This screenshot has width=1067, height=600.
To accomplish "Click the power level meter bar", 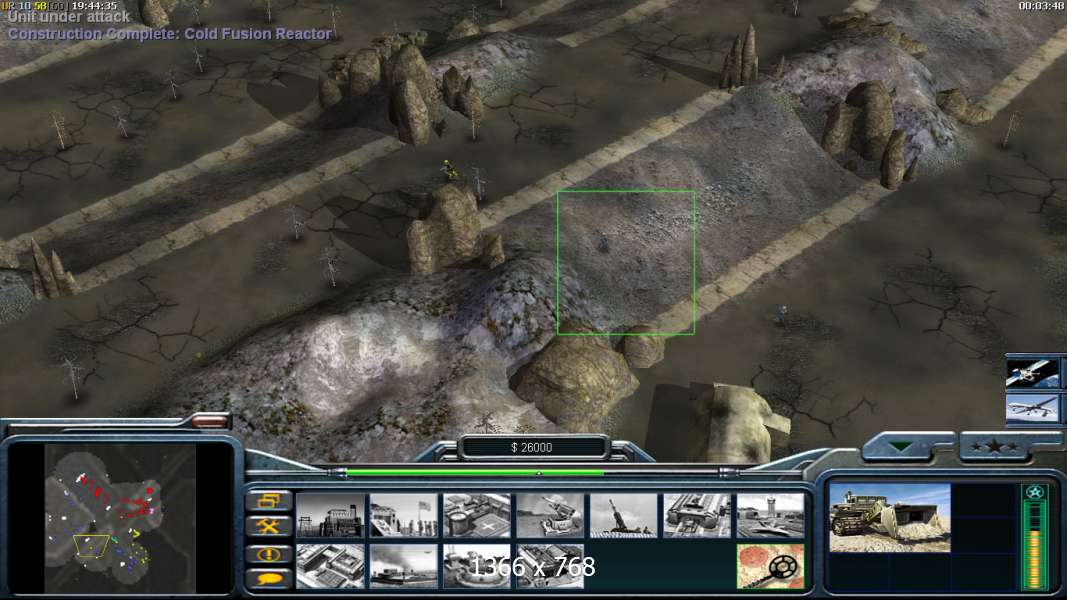I will tap(1034, 545).
